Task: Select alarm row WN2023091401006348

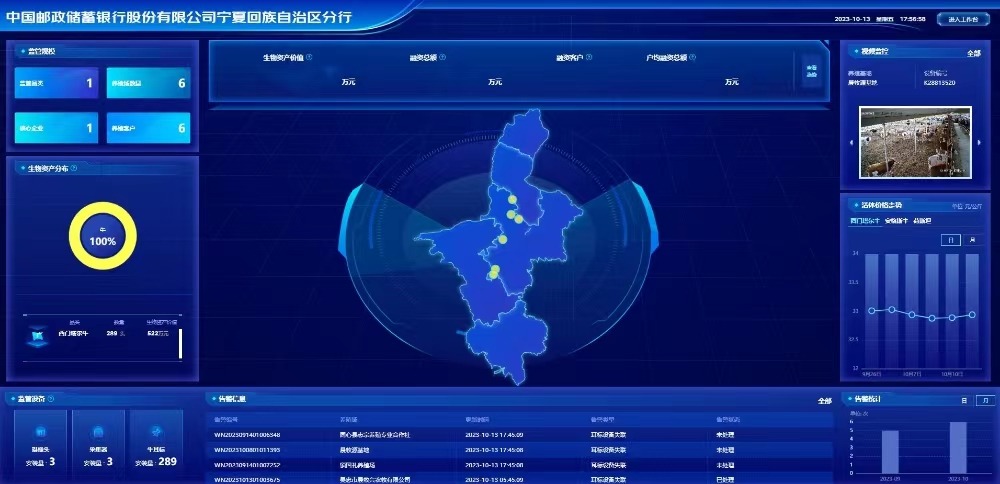Action: (520, 435)
